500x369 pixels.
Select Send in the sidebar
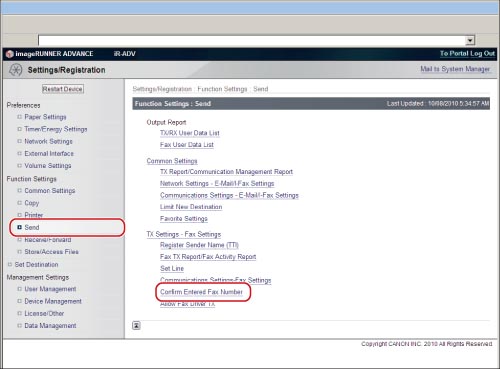[x=32, y=227]
